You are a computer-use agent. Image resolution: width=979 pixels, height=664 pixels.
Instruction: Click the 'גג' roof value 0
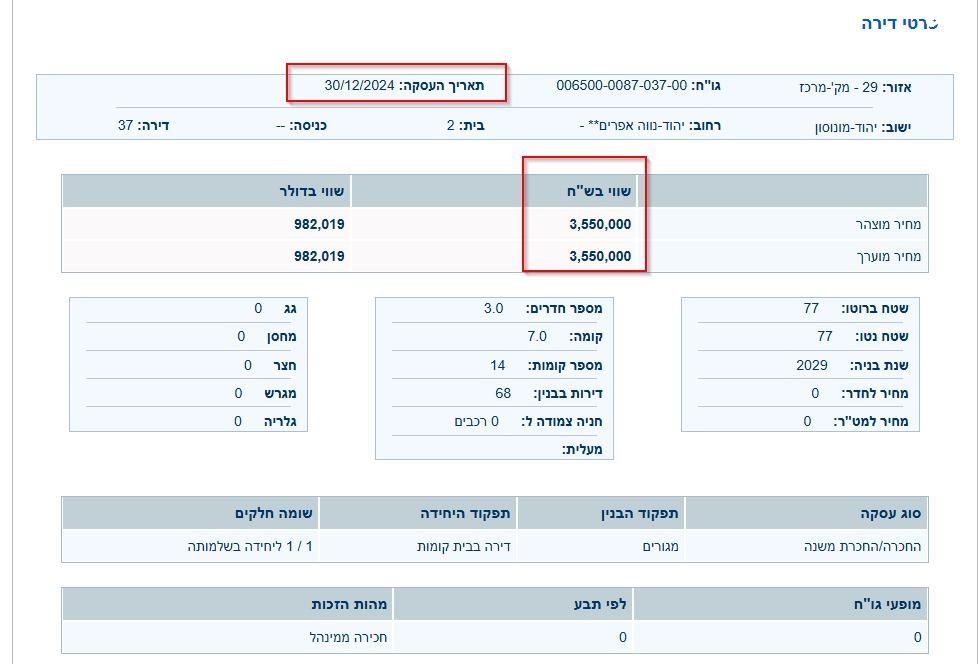point(258,308)
